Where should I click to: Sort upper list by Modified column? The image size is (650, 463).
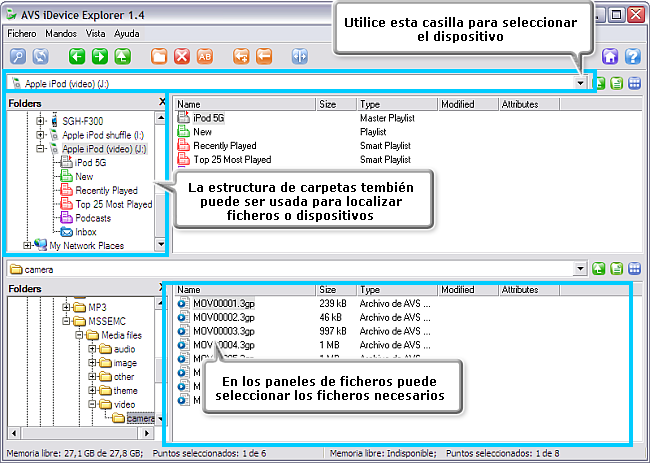[x=468, y=104]
